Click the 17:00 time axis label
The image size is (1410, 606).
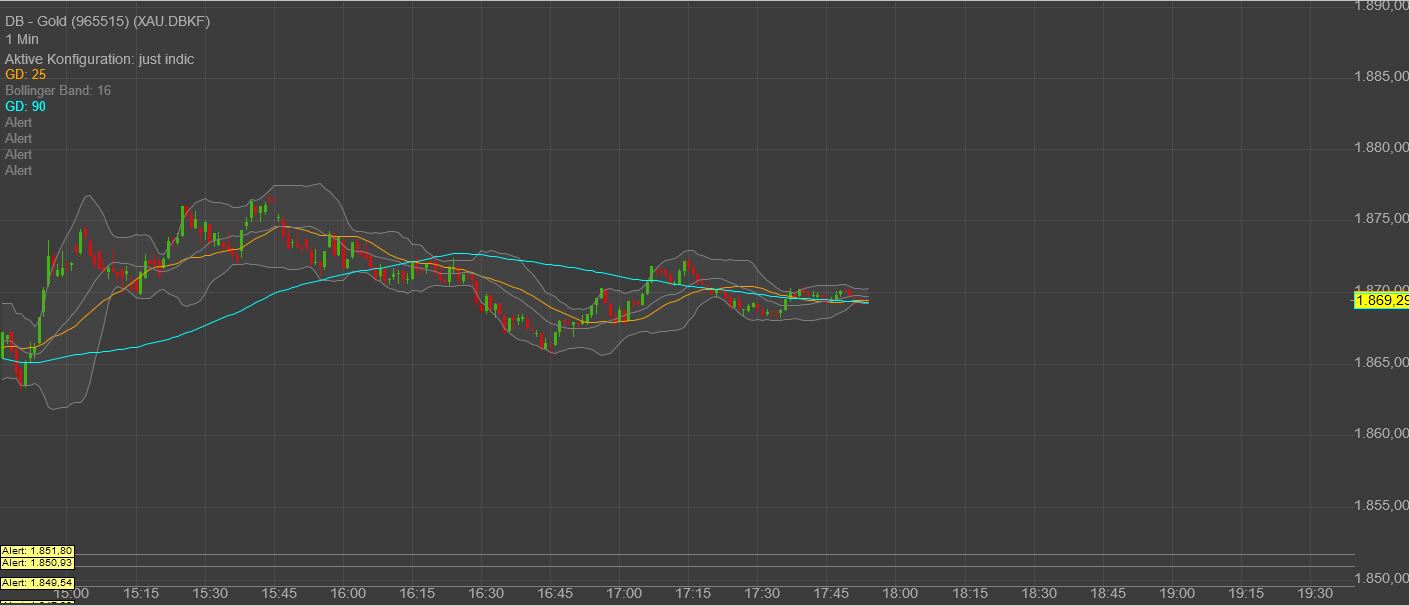624,594
